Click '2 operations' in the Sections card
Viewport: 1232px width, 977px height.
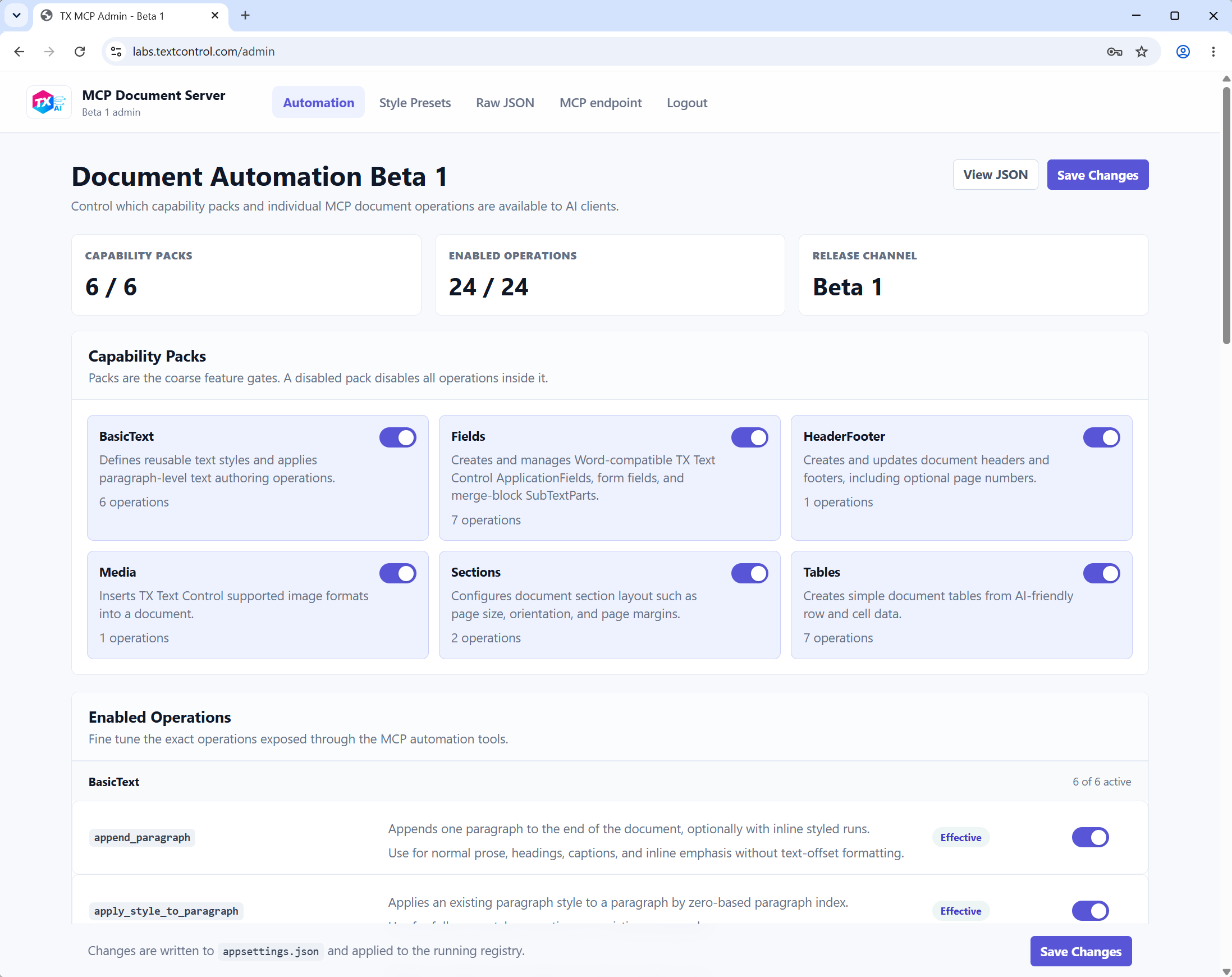click(x=486, y=637)
